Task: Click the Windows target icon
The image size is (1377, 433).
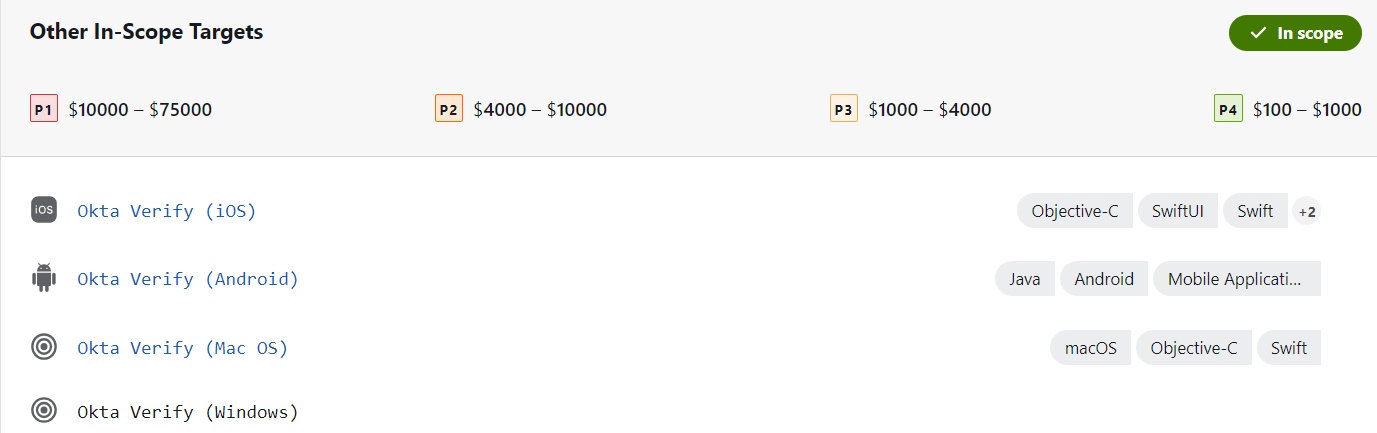Action: (x=44, y=410)
